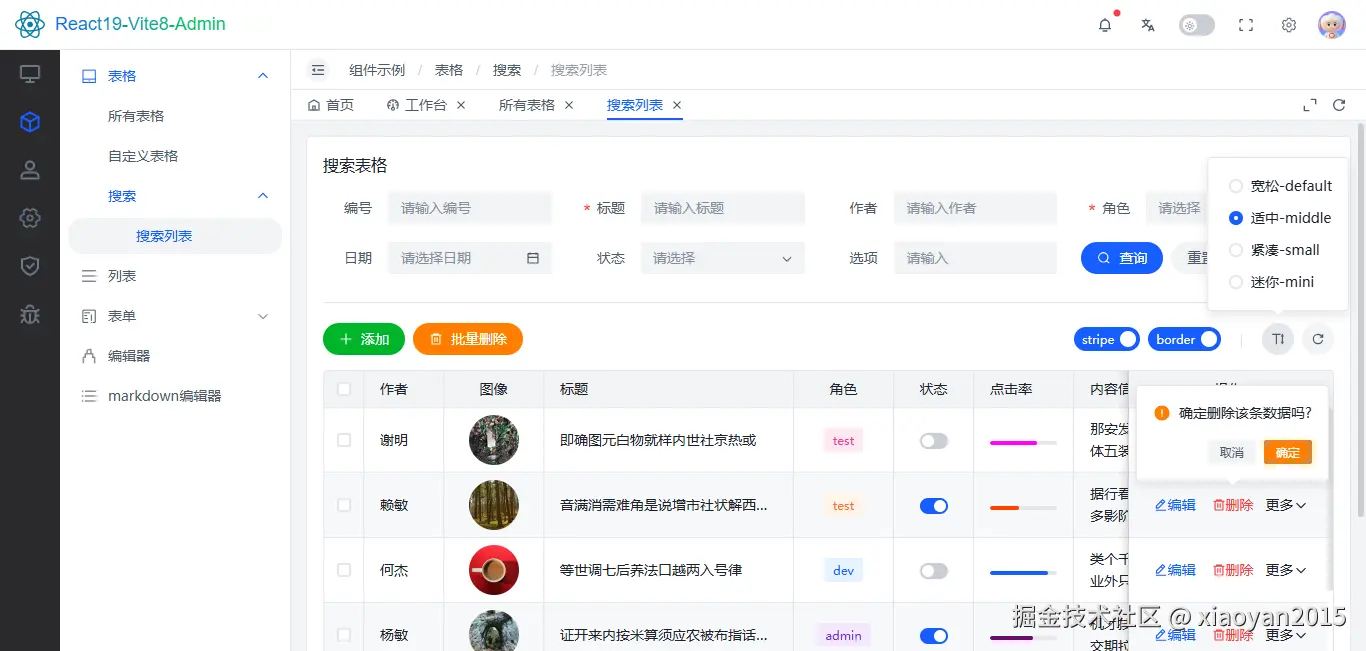The height and width of the screenshot is (651, 1366).
Task: Open the settings gear in header
Action: pos(1289,25)
